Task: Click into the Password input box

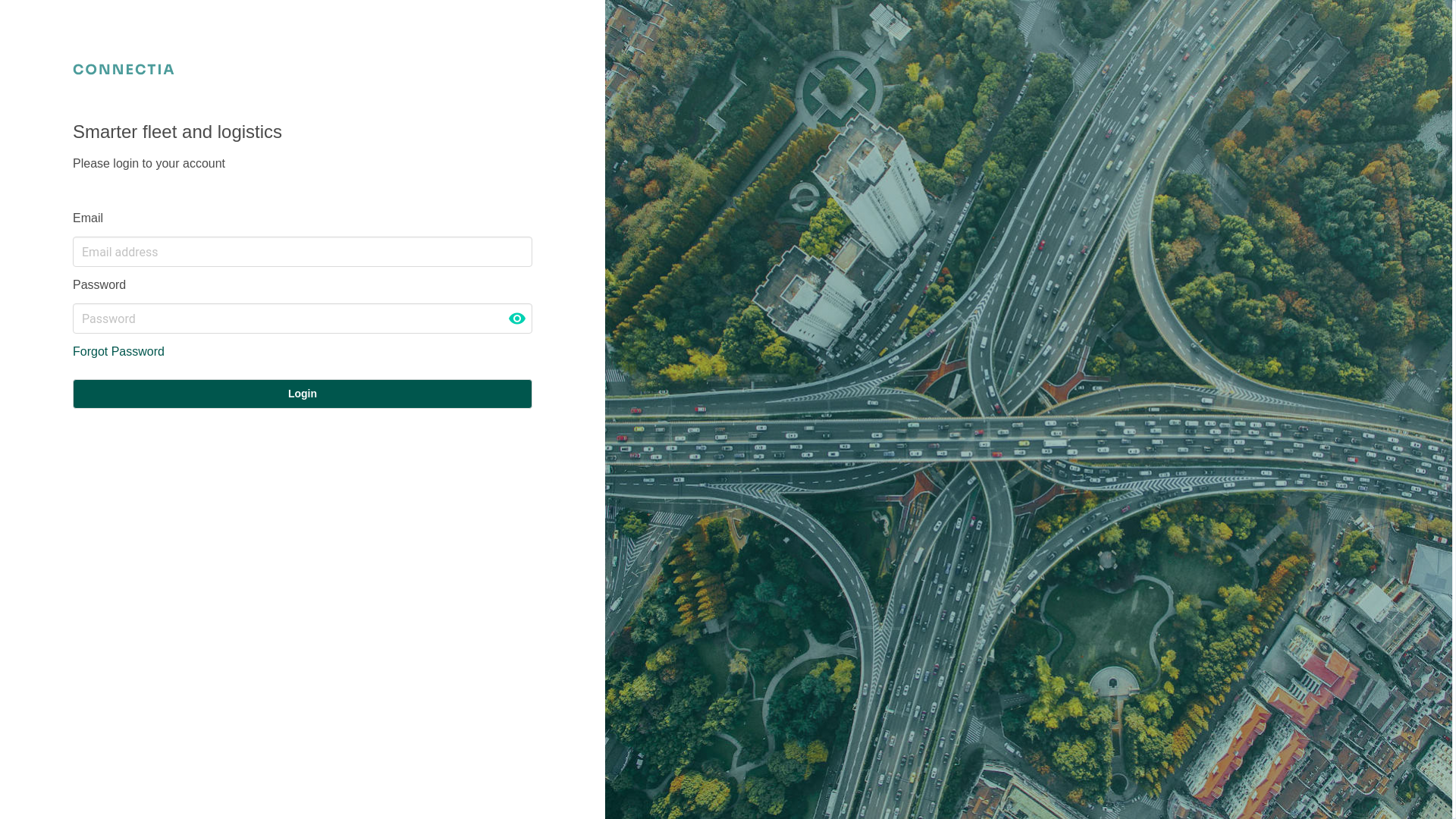Action: coord(288,318)
